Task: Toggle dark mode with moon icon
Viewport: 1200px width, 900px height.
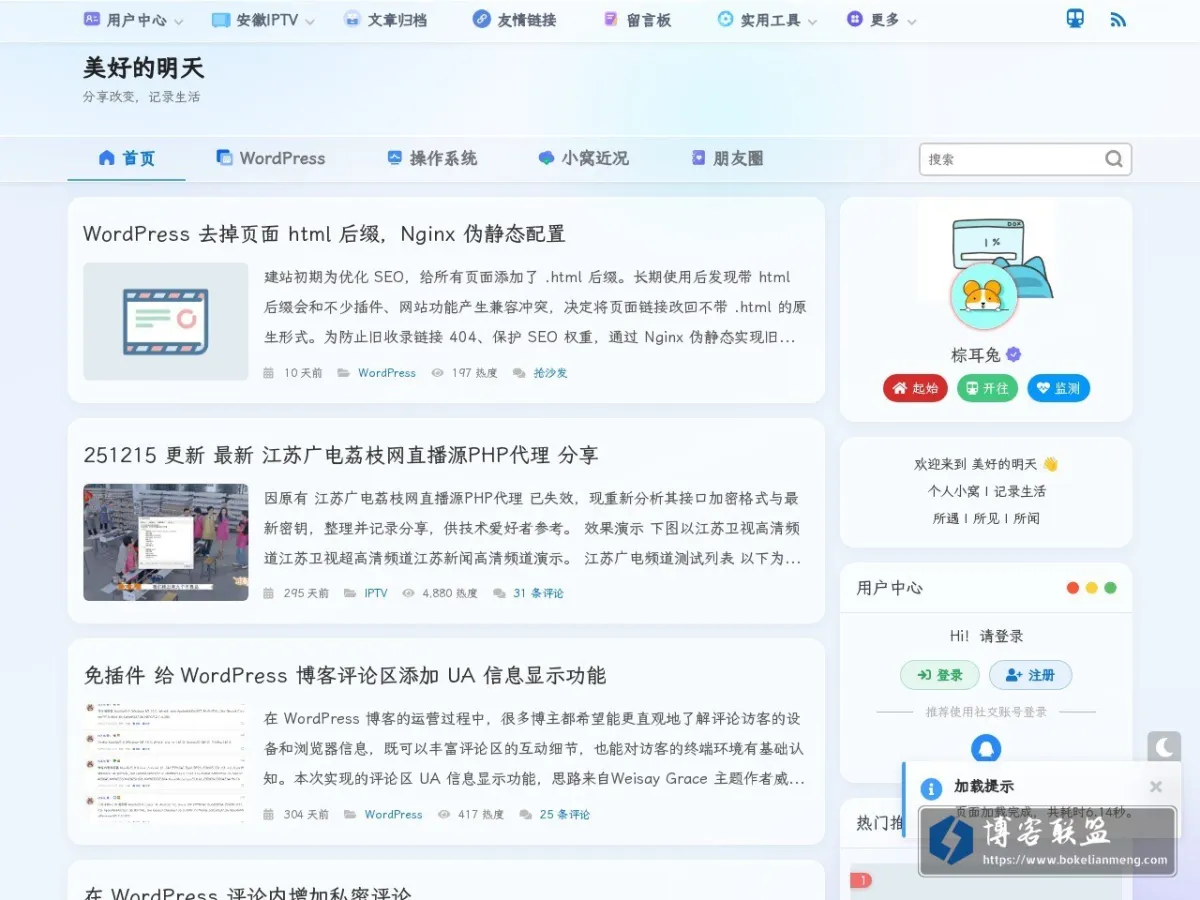Action: [x=1164, y=747]
